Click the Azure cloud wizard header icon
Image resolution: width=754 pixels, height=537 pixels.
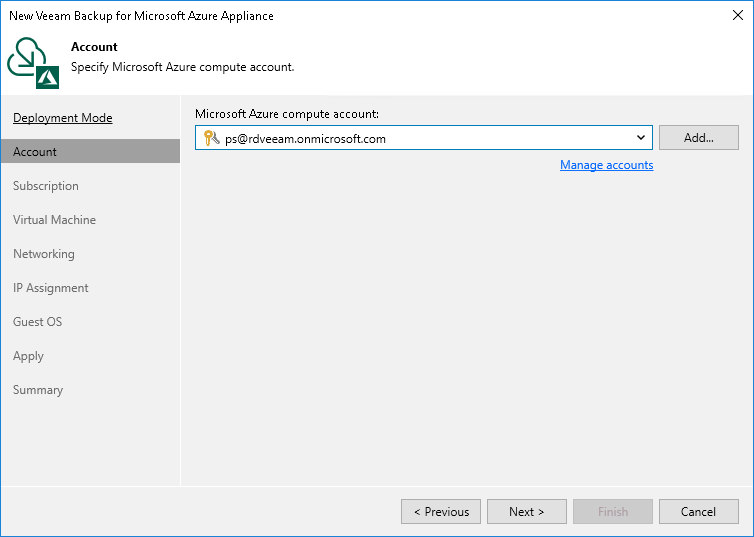[x=34, y=59]
